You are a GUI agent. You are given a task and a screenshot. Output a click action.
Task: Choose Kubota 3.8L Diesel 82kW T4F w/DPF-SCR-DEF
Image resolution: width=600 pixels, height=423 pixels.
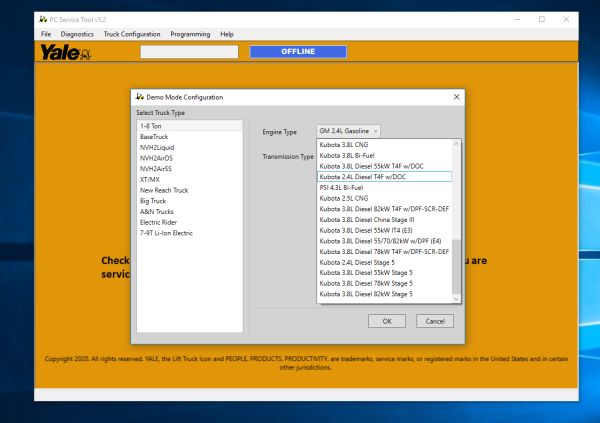[385, 209]
